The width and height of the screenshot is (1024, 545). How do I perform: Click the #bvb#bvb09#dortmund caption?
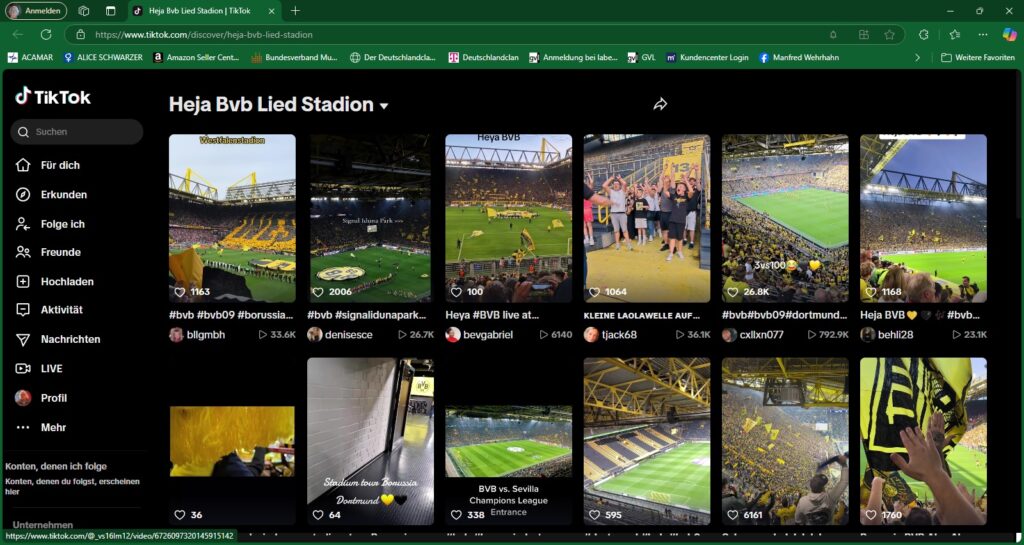pos(784,315)
